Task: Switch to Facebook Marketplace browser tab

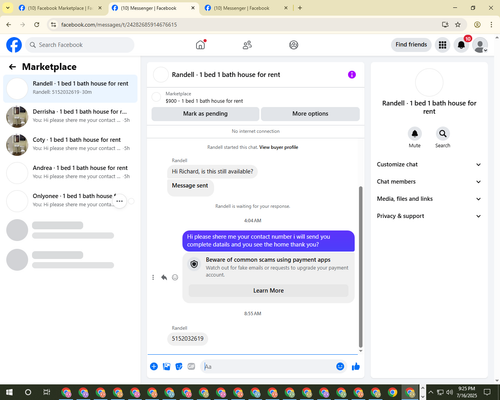Action: (60, 8)
